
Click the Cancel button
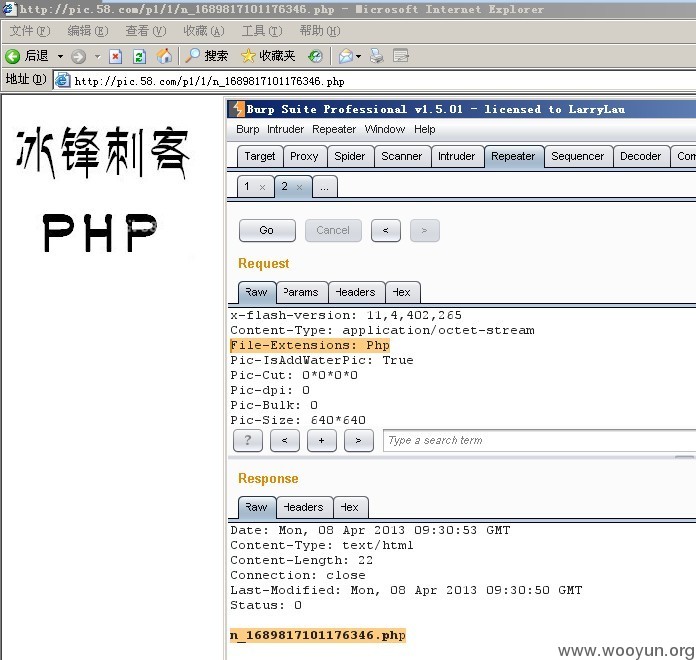tap(333, 230)
